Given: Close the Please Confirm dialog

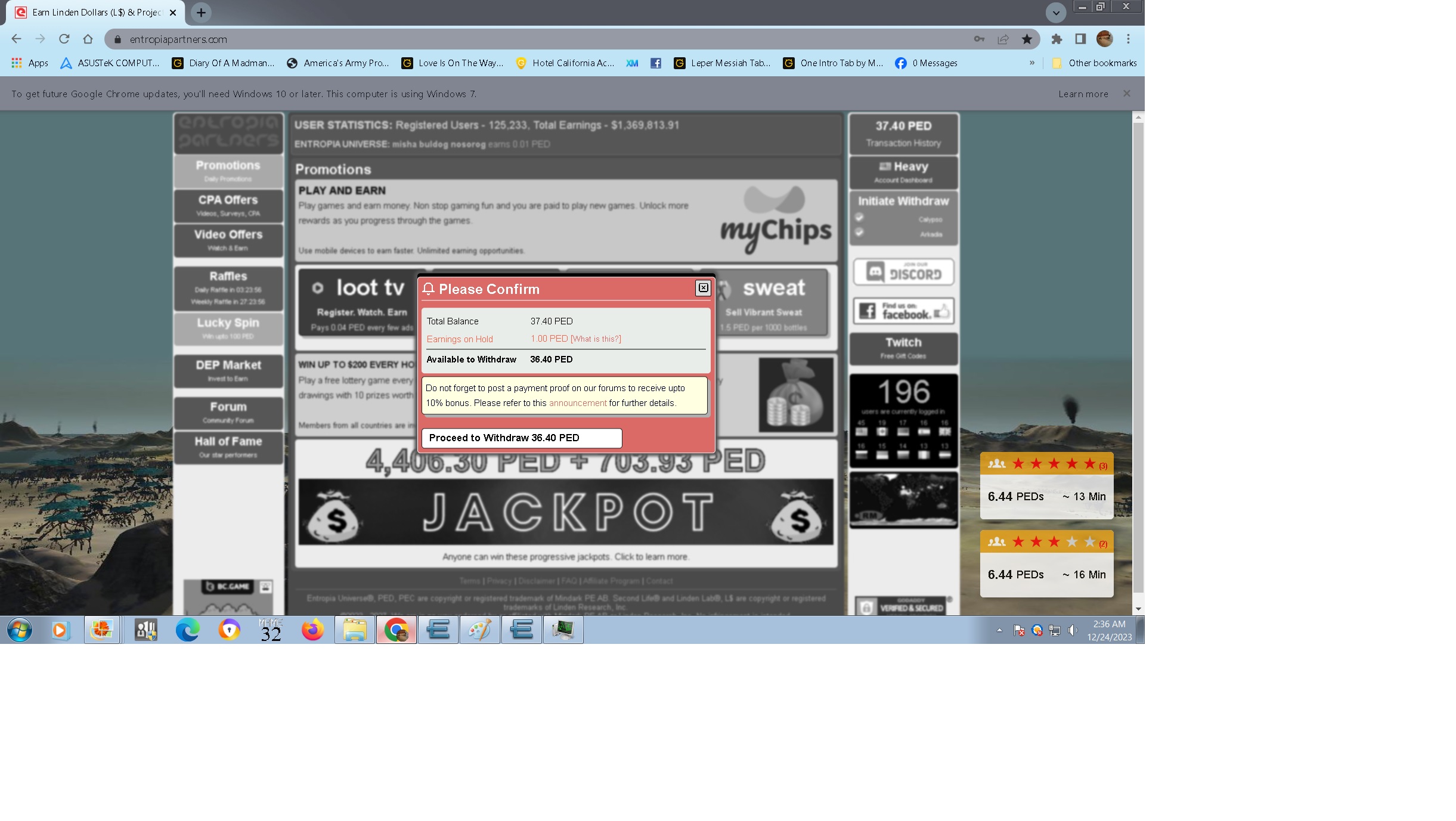Looking at the screenshot, I should (704, 288).
